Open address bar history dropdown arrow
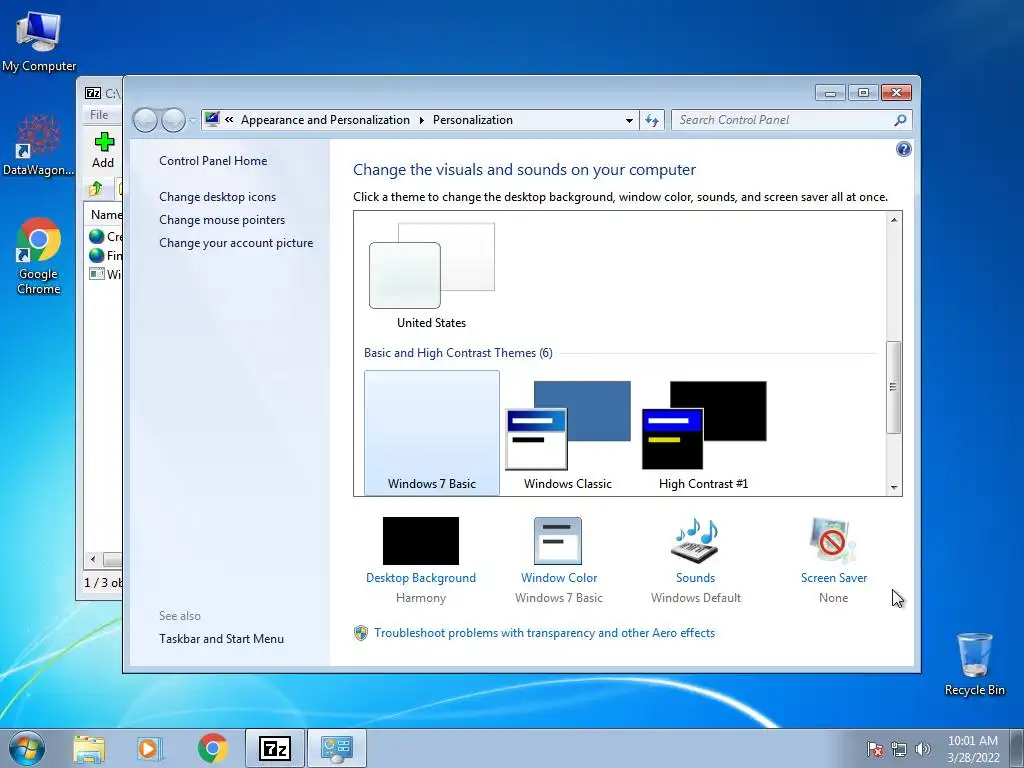The height and width of the screenshot is (768, 1024). click(x=629, y=121)
